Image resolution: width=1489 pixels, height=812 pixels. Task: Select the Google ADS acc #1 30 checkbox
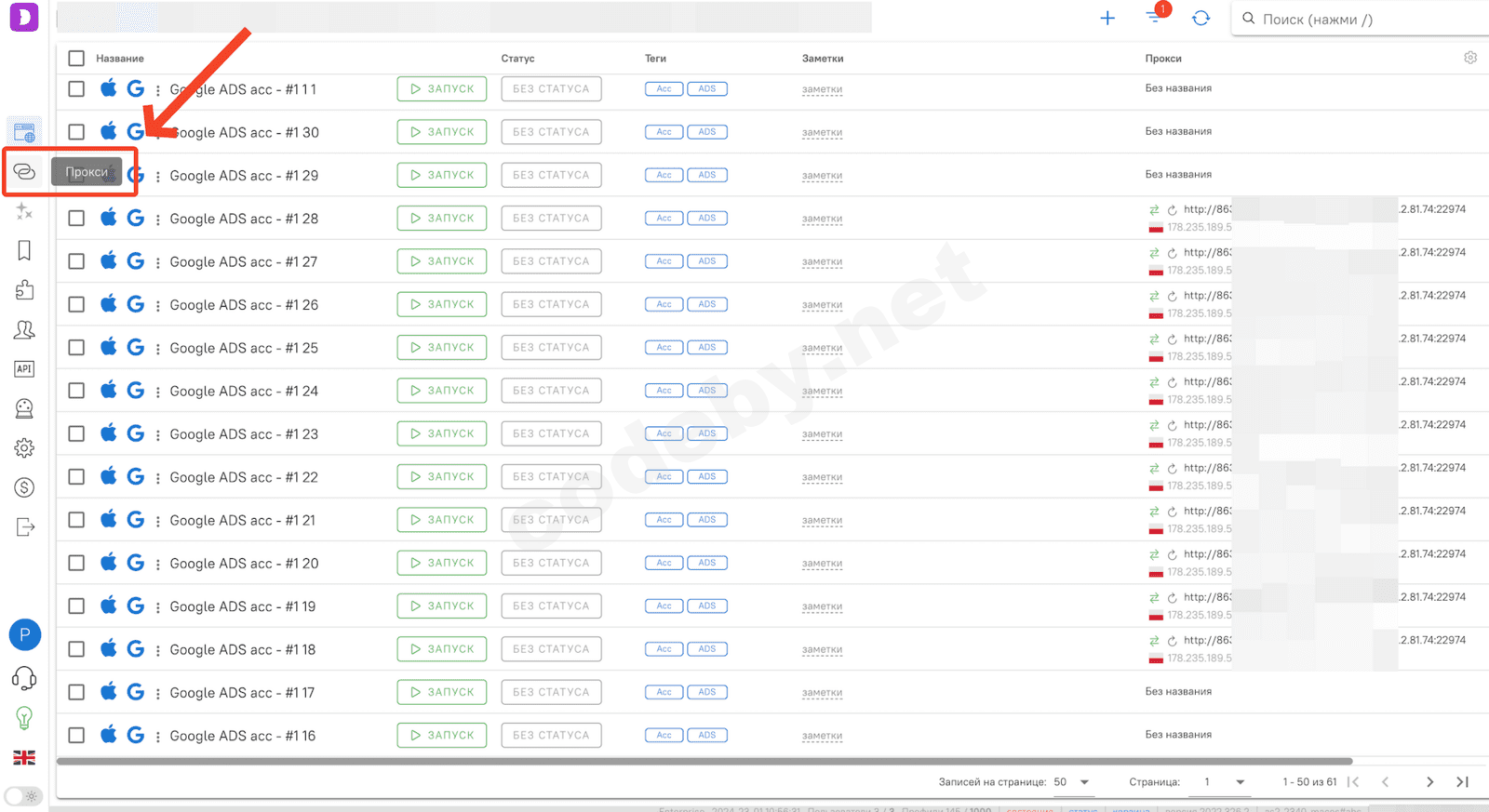pos(76,132)
